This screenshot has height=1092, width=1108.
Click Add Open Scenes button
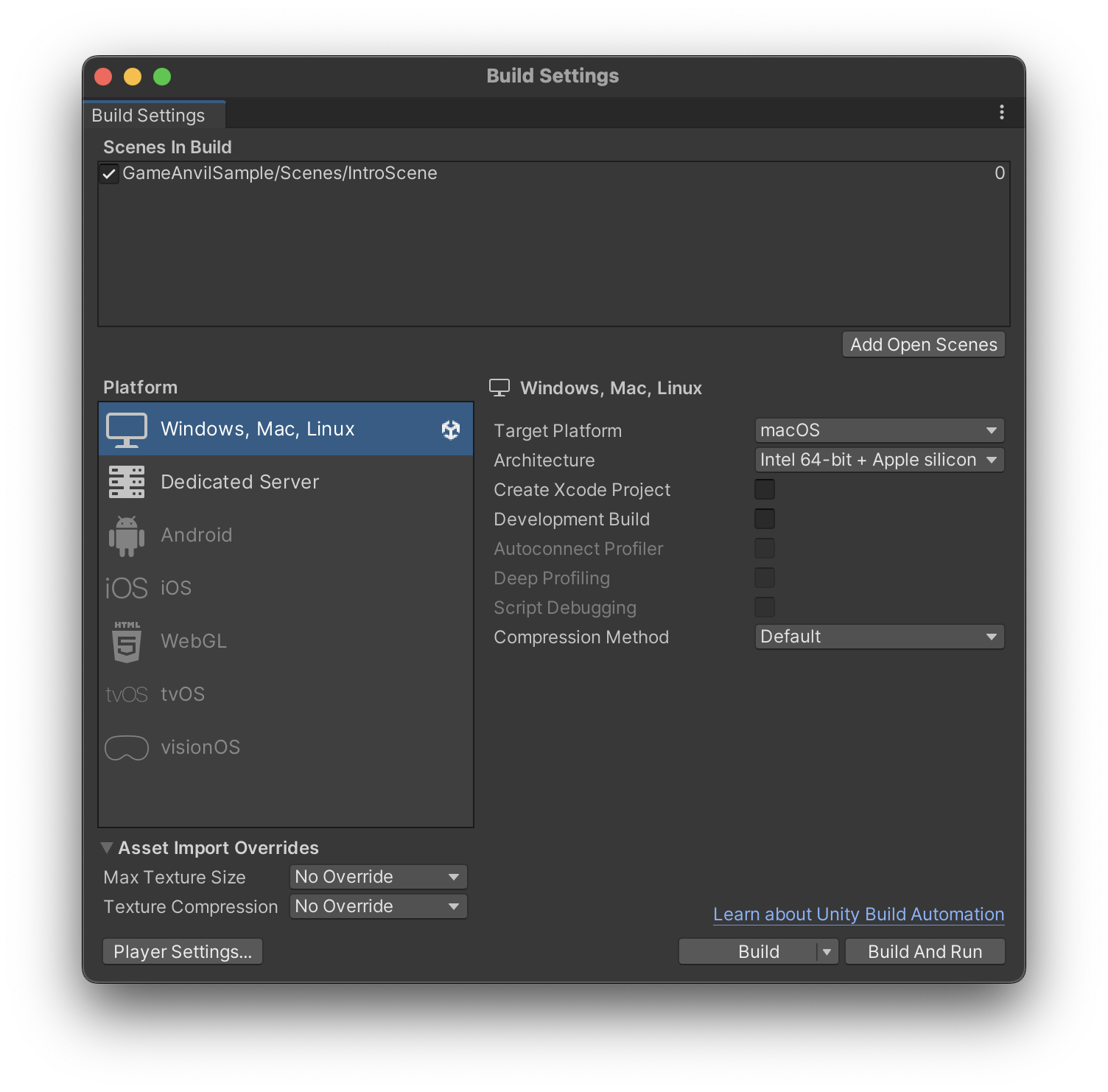click(x=924, y=345)
